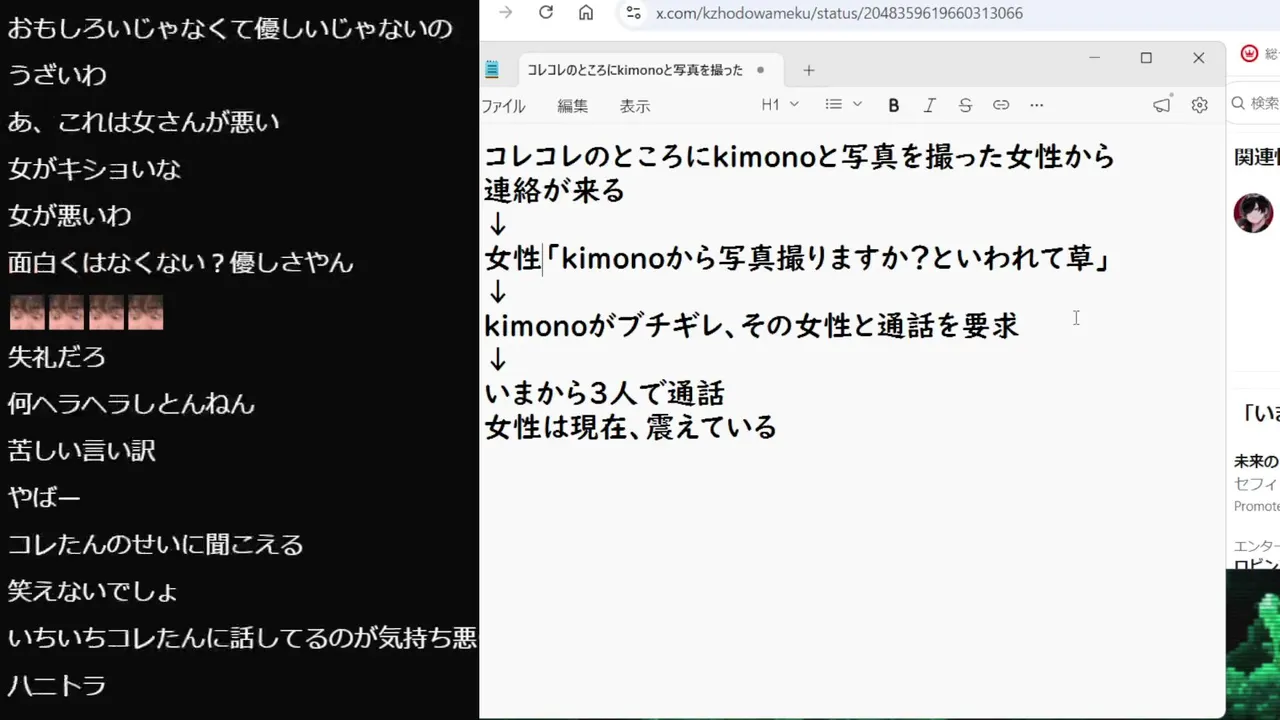Click the chat comment '何ヘラヘラしとんねん'
1280x720 pixels.
tap(131, 404)
